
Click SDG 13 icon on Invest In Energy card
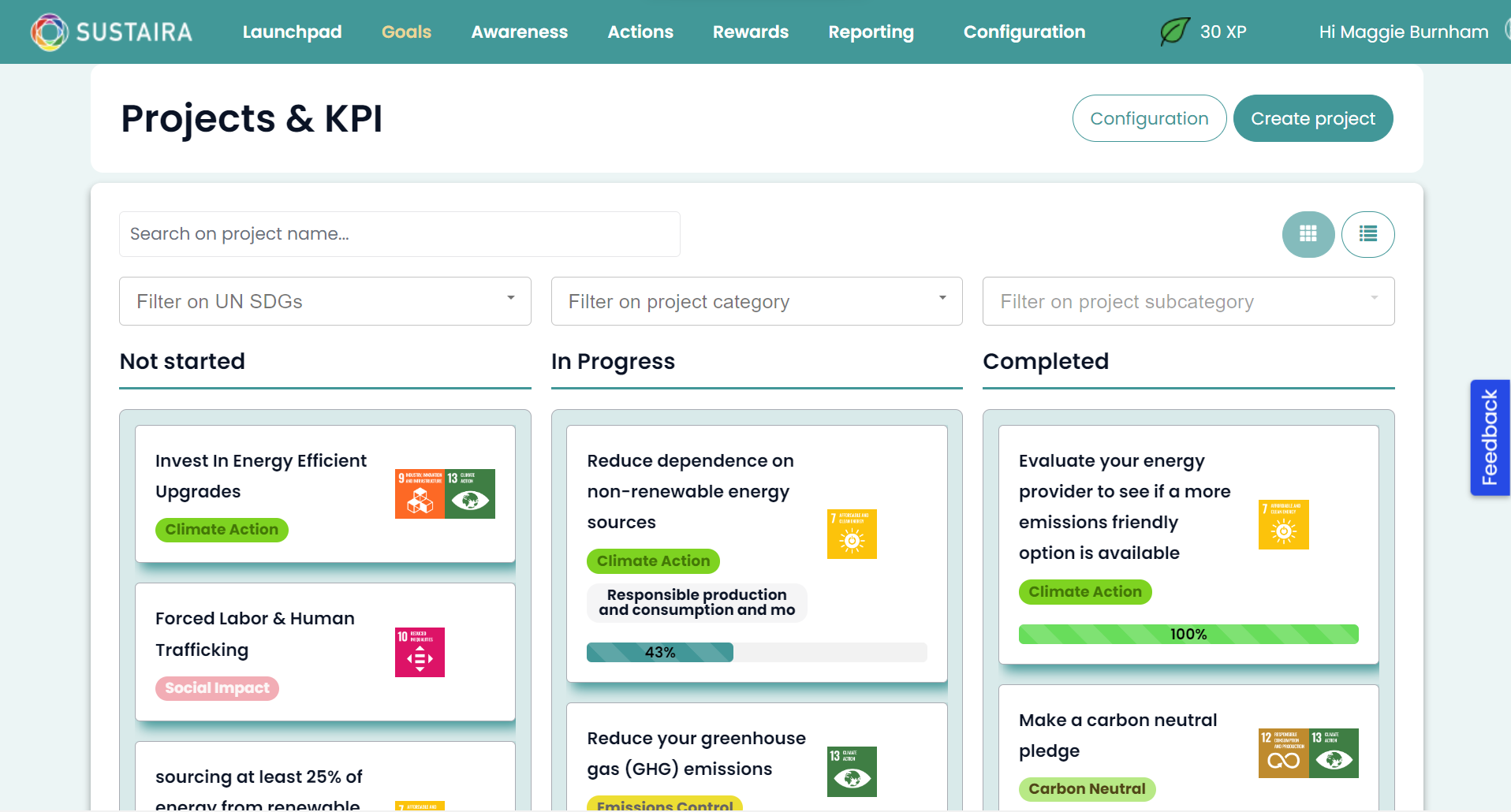tap(470, 494)
